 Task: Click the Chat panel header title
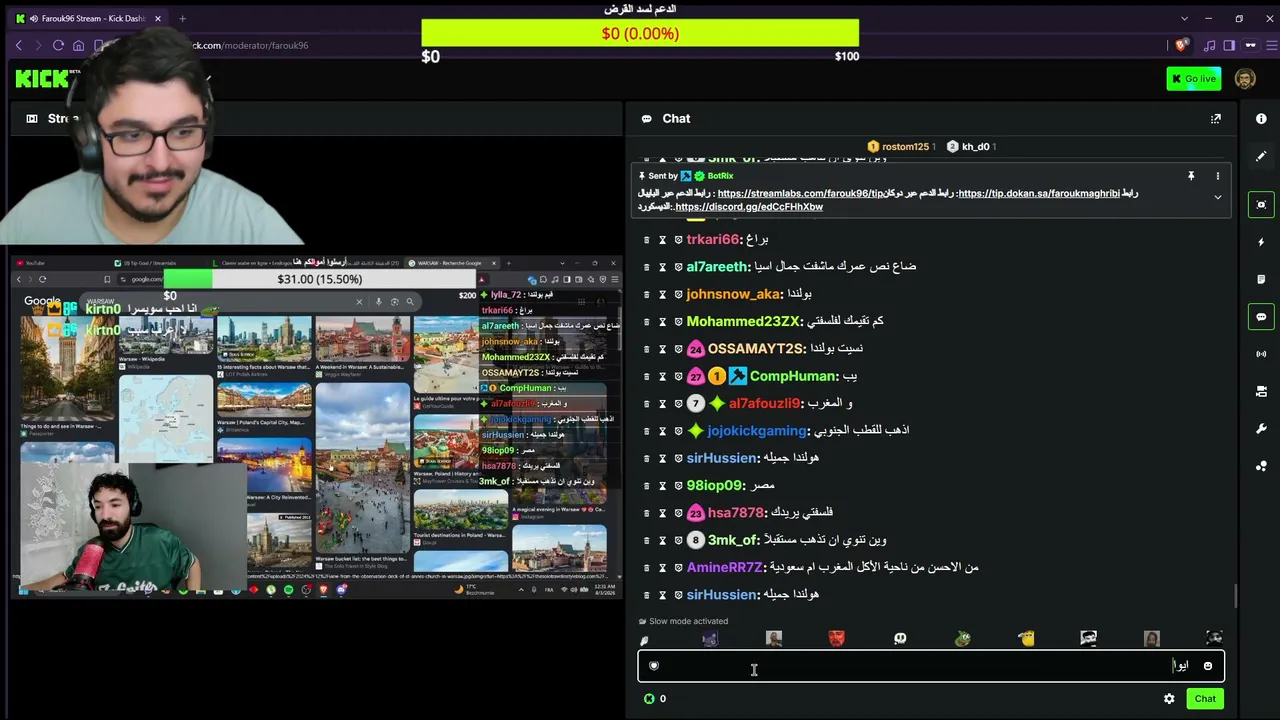[676, 119]
